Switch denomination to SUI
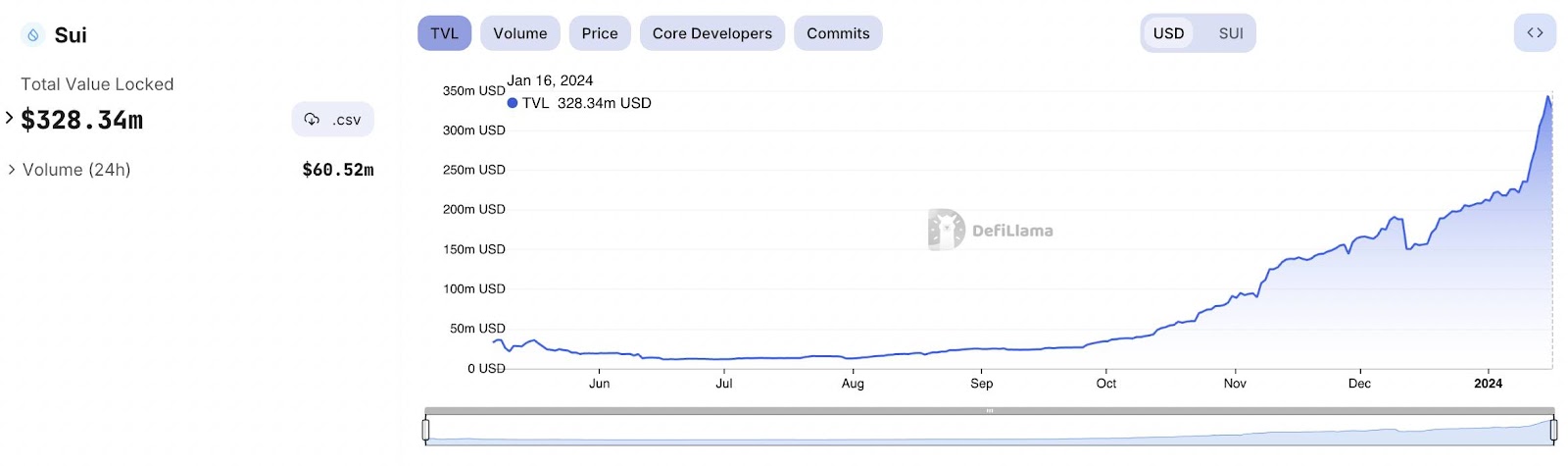 [x=1231, y=33]
